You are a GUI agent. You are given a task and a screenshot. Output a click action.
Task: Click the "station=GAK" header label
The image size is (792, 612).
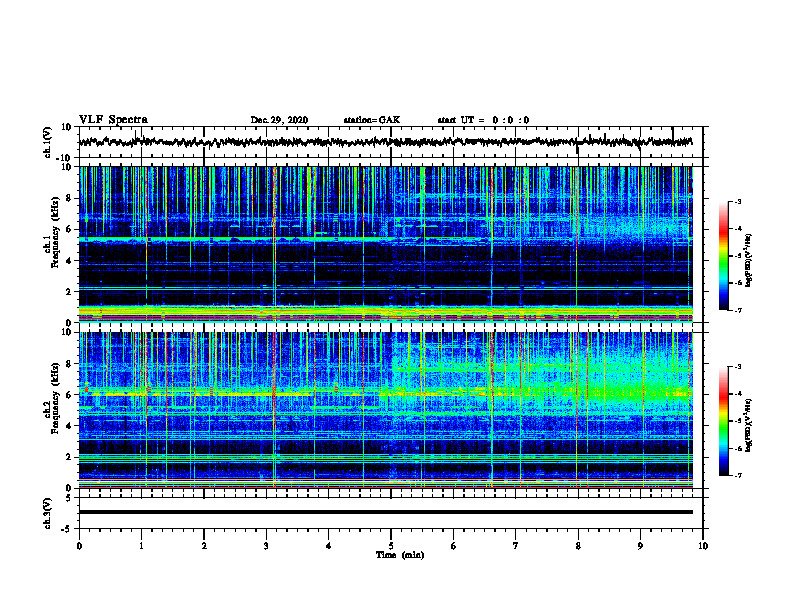(x=372, y=120)
